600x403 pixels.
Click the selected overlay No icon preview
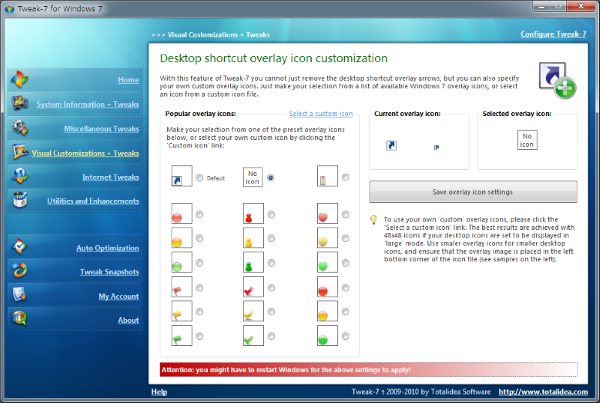[x=527, y=140]
